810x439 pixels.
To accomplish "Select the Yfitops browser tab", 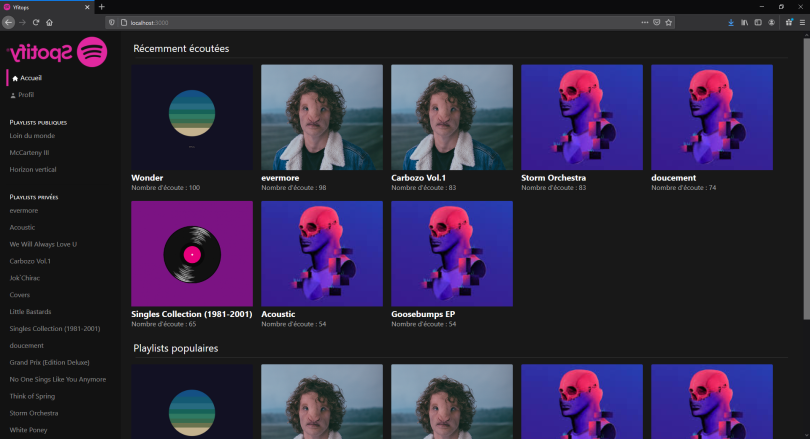I will (x=46, y=7).
